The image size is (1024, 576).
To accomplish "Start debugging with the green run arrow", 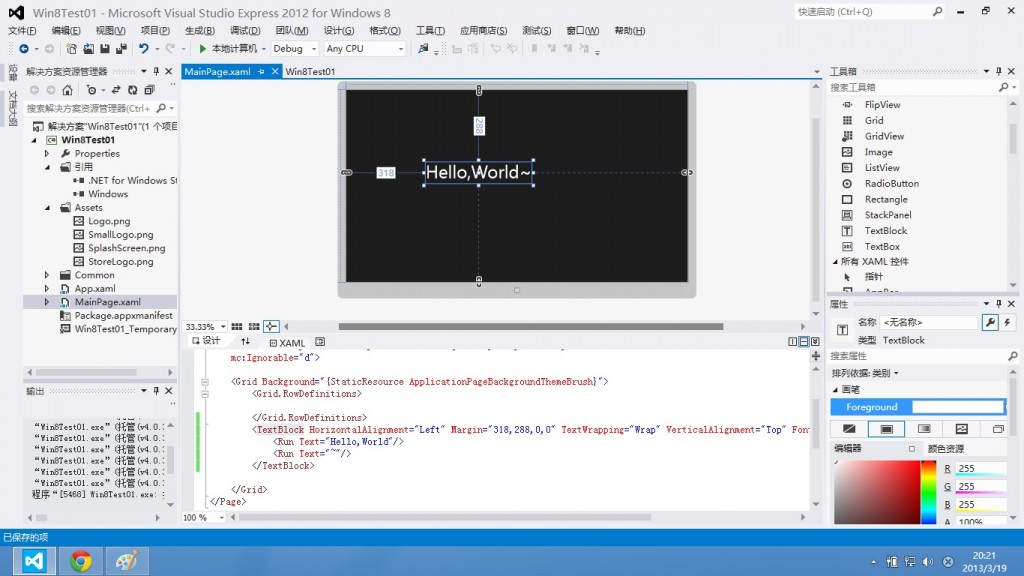I will [201, 47].
